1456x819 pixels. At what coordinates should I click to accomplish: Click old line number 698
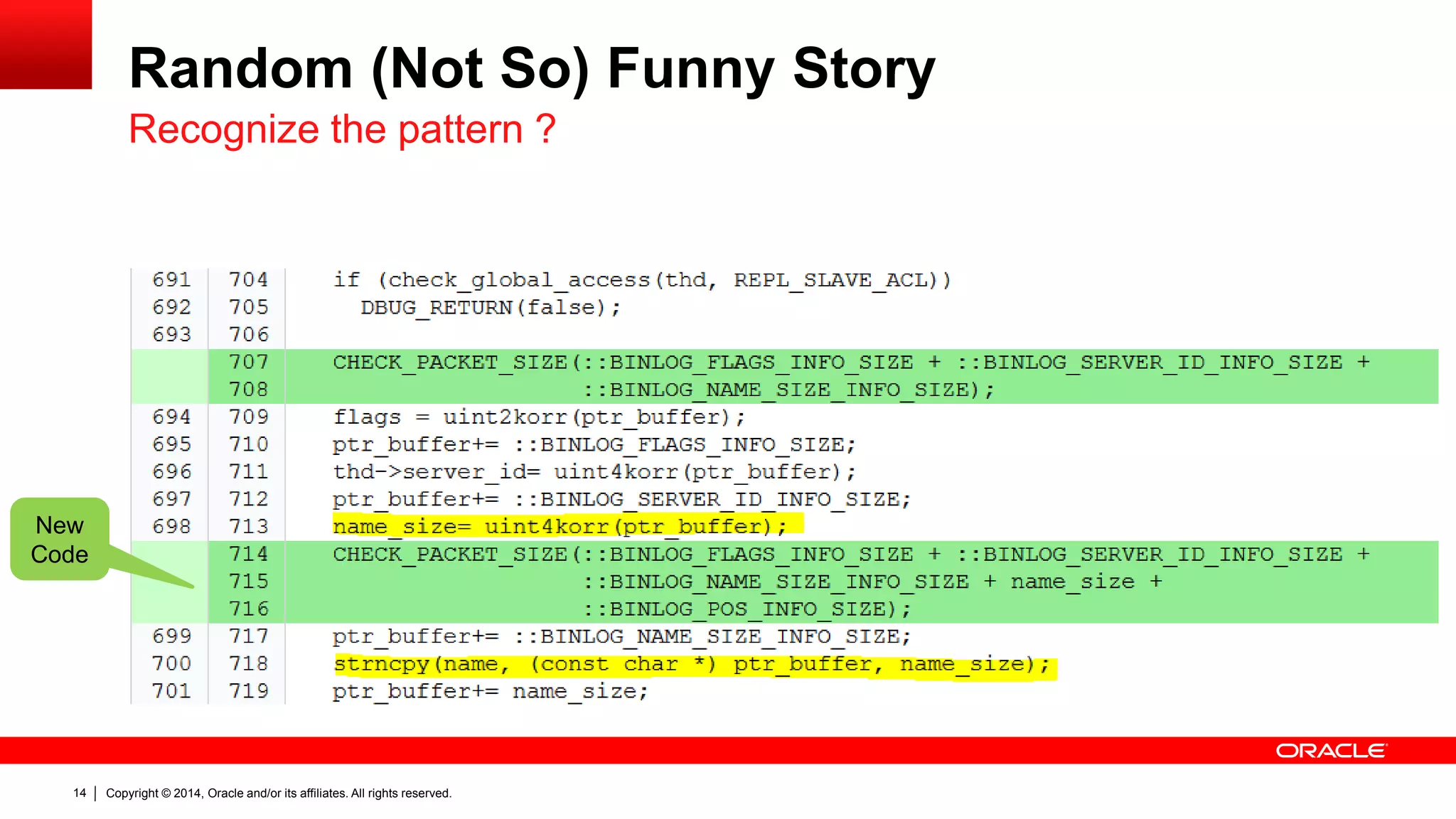pos(172,527)
